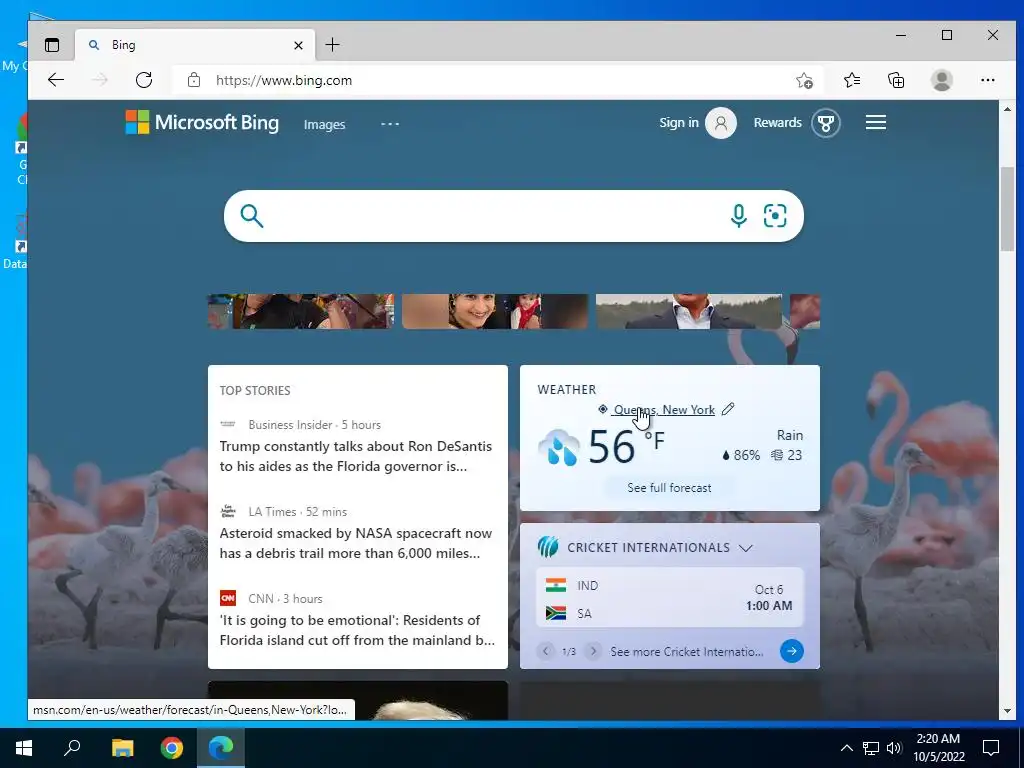
Task: Click the vertical scrollbar thumb
Action: point(1007,209)
